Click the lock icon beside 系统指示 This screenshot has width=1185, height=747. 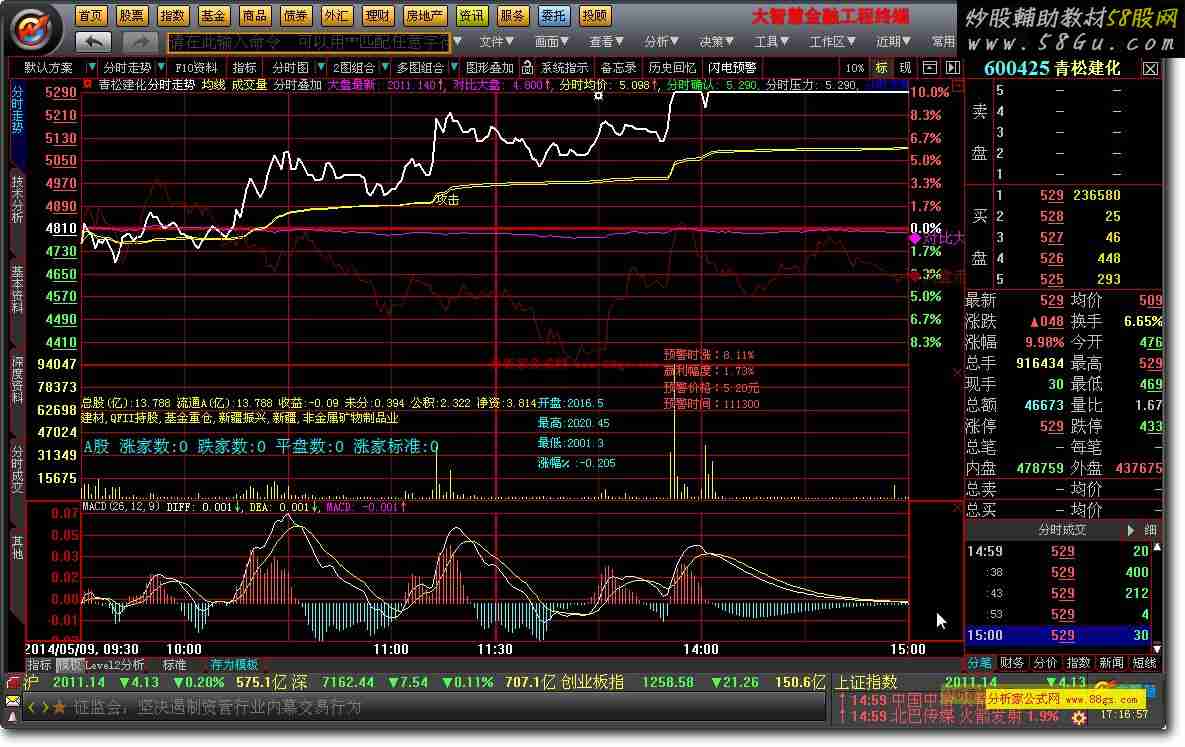528,67
